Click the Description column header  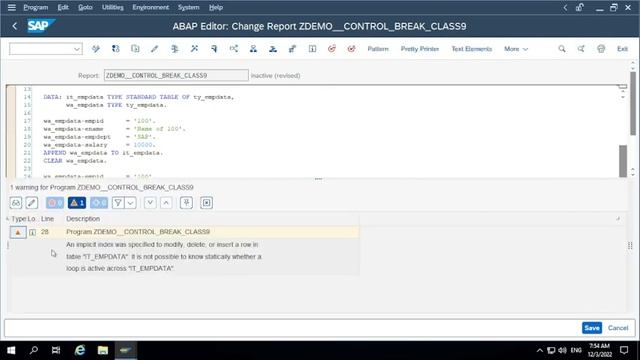point(83,219)
